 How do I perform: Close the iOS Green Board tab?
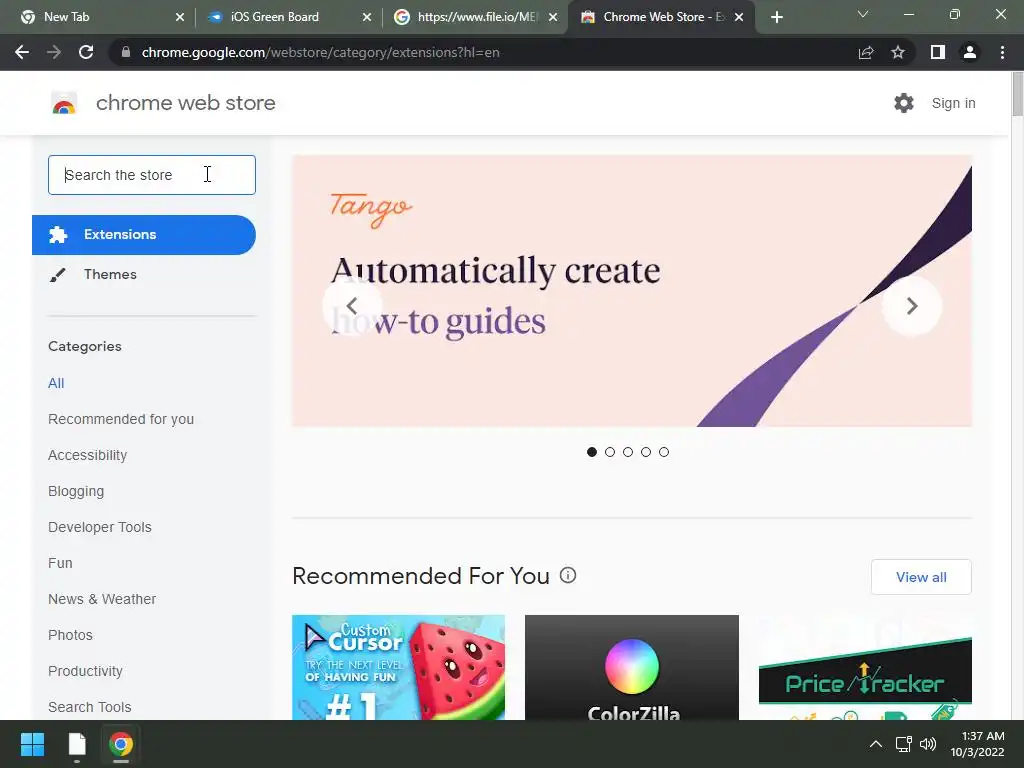pyautogui.click(x=367, y=17)
